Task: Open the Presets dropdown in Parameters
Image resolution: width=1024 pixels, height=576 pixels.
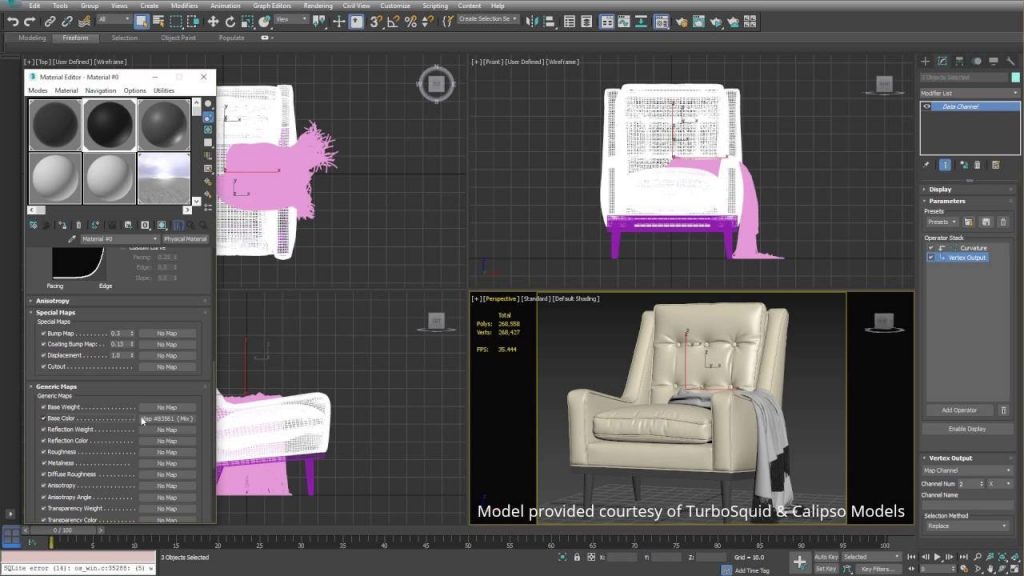Action: [x=942, y=222]
